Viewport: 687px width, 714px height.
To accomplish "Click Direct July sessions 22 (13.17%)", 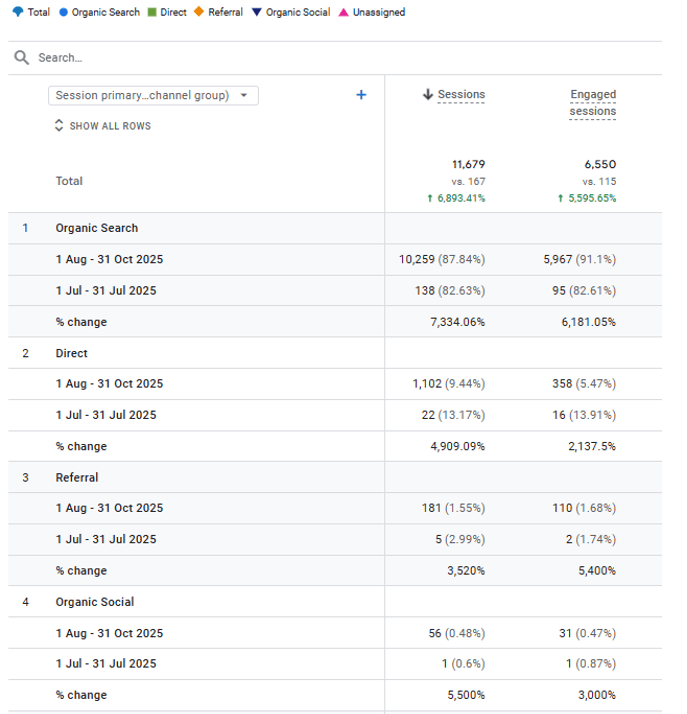I will click(453, 415).
